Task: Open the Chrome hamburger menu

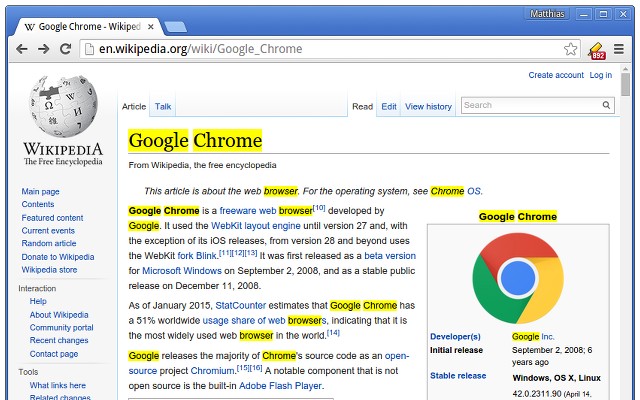Action: [x=619, y=49]
